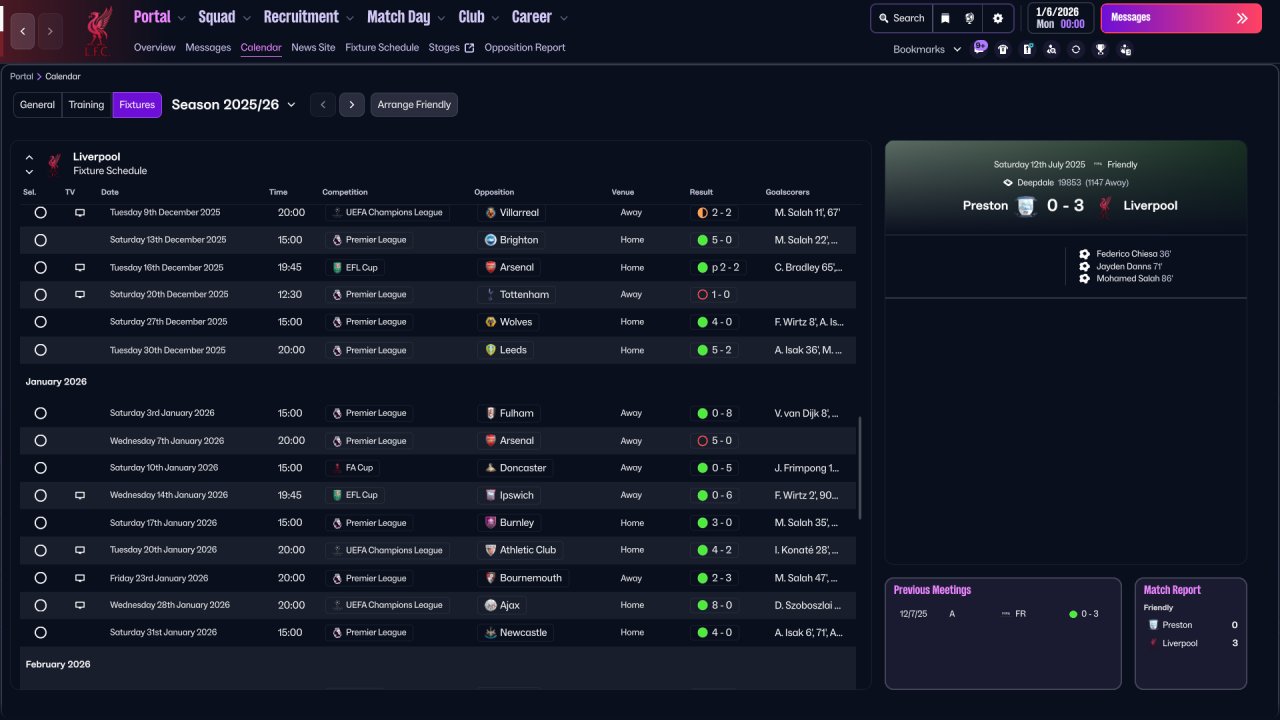Switch to the News Site tab
Screen dimensions: 1280x720
(x=313, y=48)
